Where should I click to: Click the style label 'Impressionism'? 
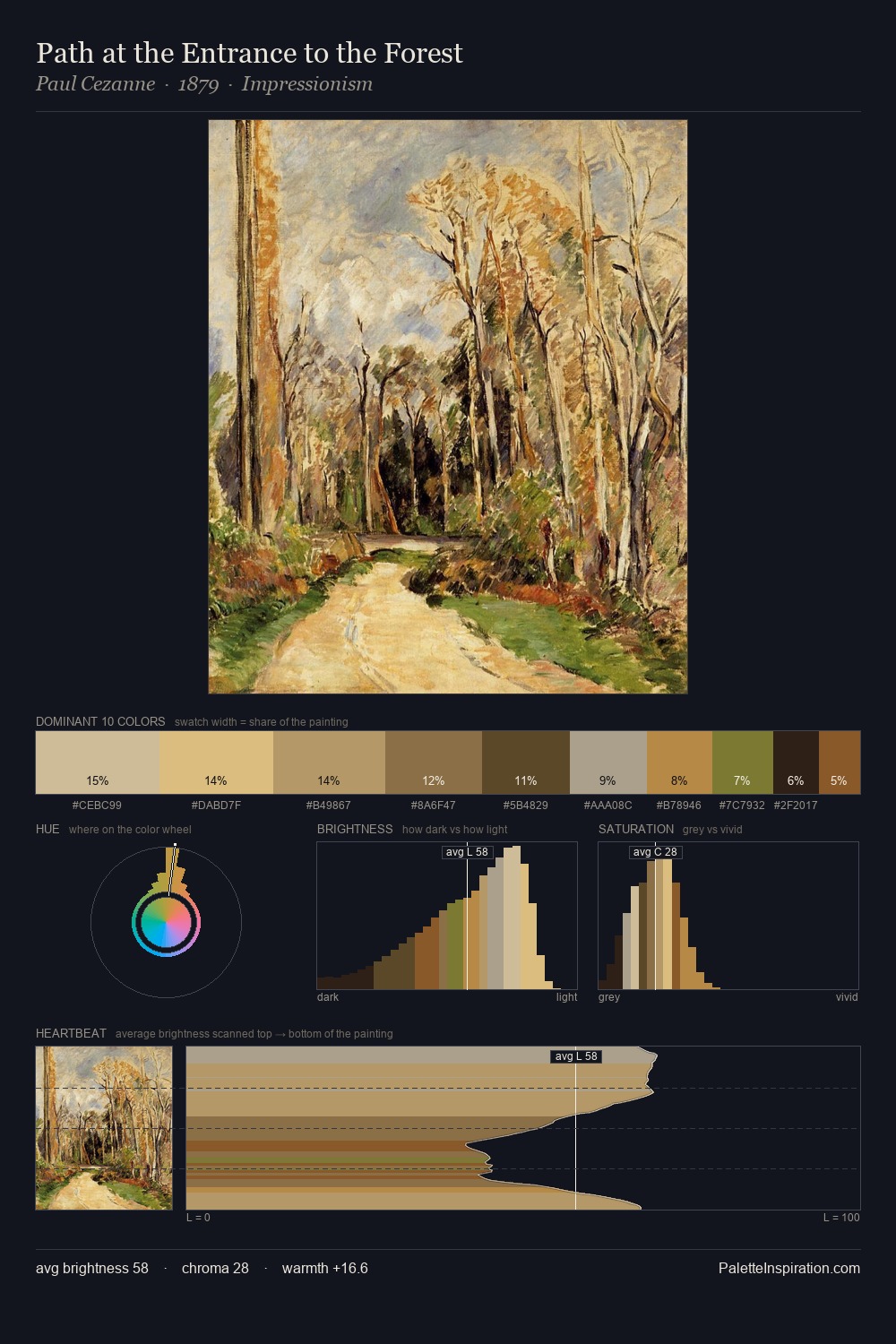coord(306,84)
